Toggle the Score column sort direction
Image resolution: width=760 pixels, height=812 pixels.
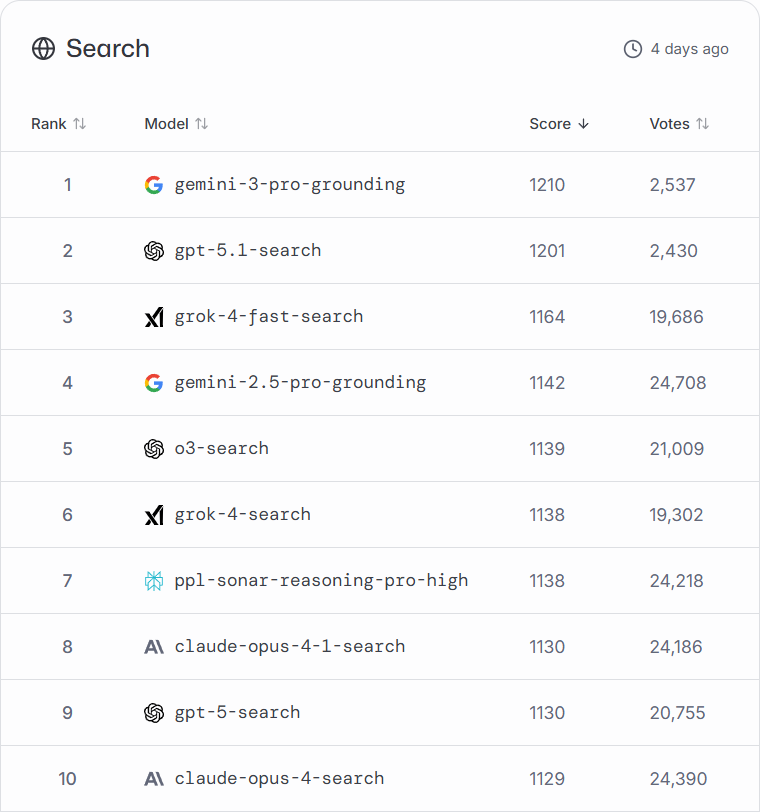tap(559, 124)
